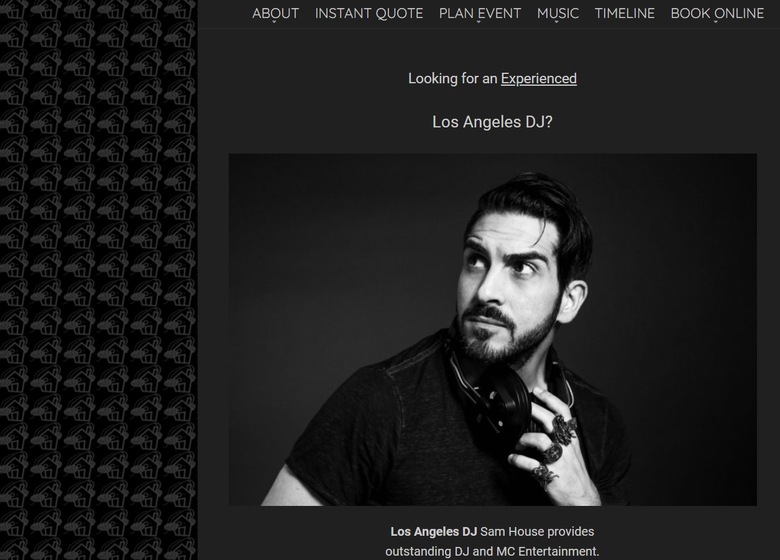Image resolution: width=780 pixels, height=560 pixels.
Task: Click the 'Looking for an' text
Action: (453, 79)
